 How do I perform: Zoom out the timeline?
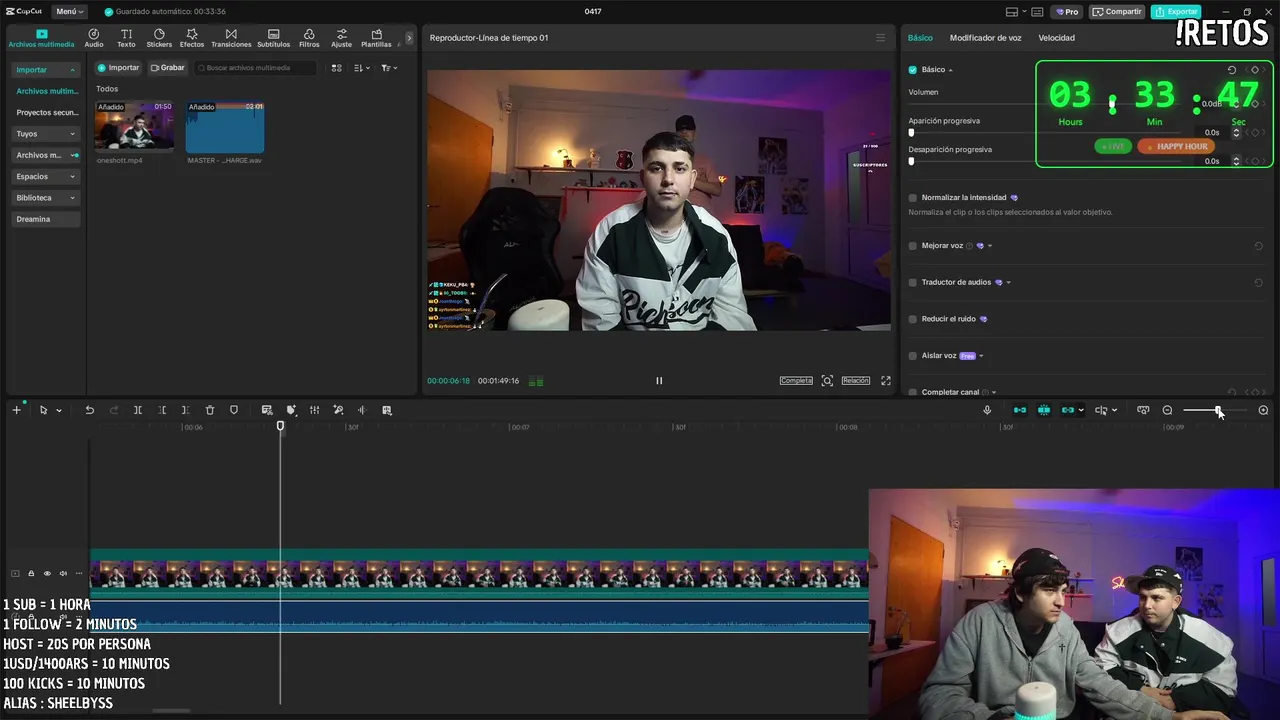coord(1167,410)
